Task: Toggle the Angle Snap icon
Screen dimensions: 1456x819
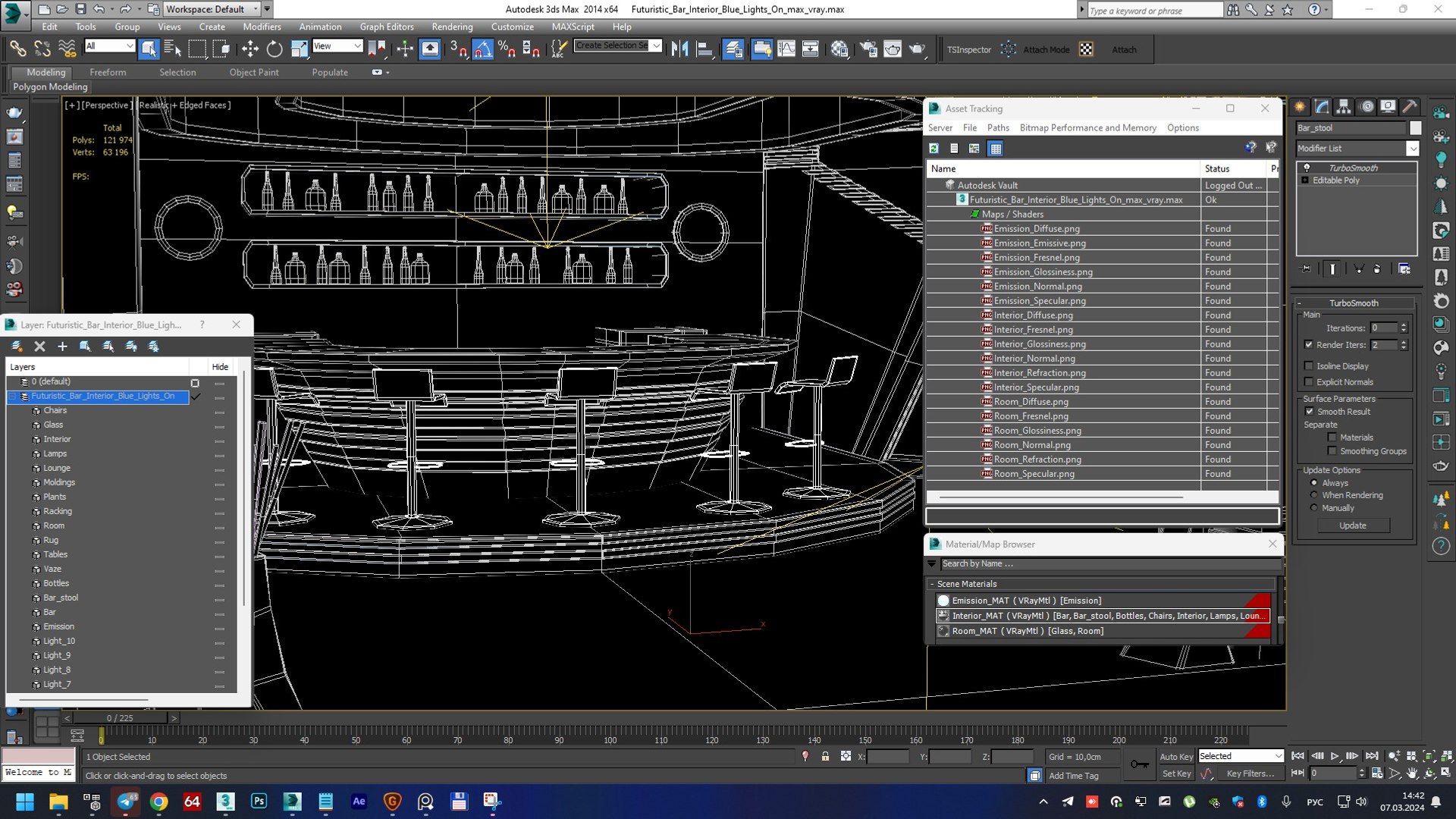Action: 483,49
